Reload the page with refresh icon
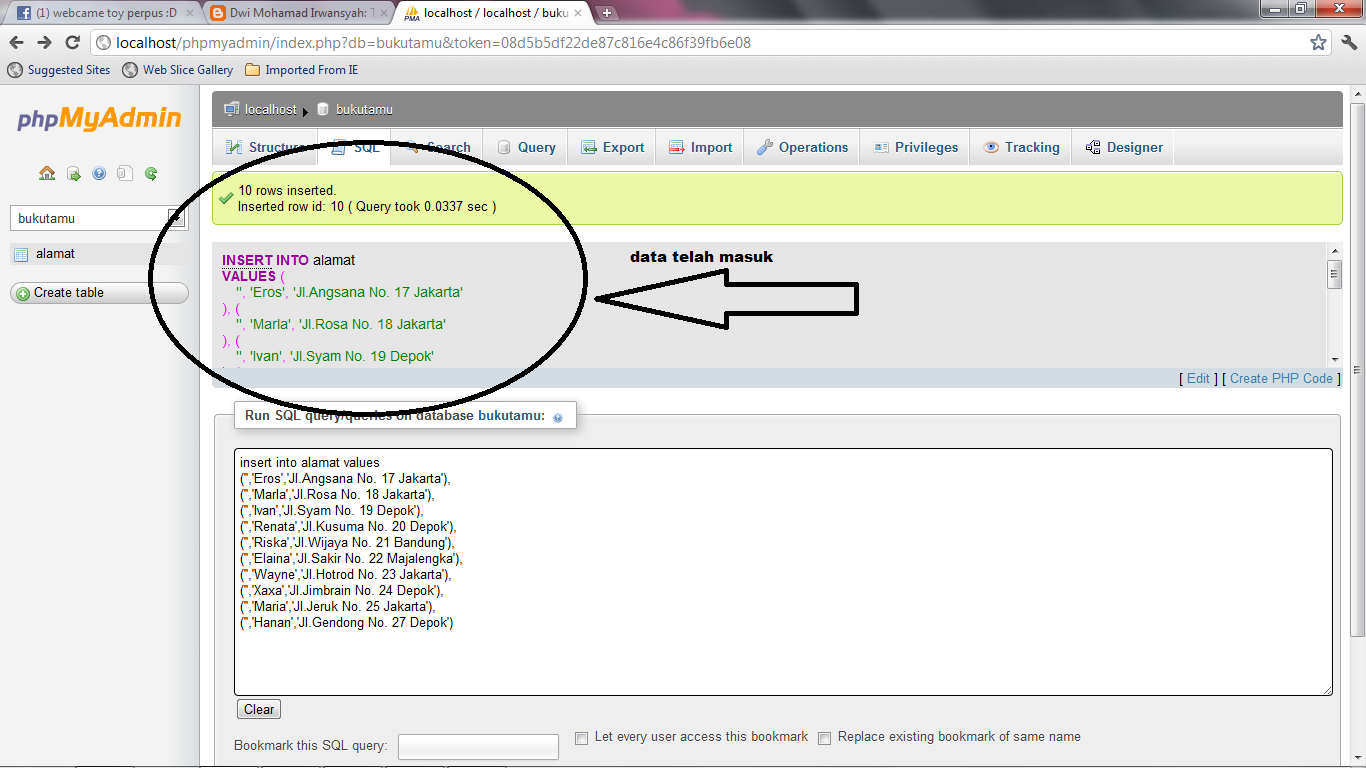This screenshot has height=768, width=1366. 72,42
